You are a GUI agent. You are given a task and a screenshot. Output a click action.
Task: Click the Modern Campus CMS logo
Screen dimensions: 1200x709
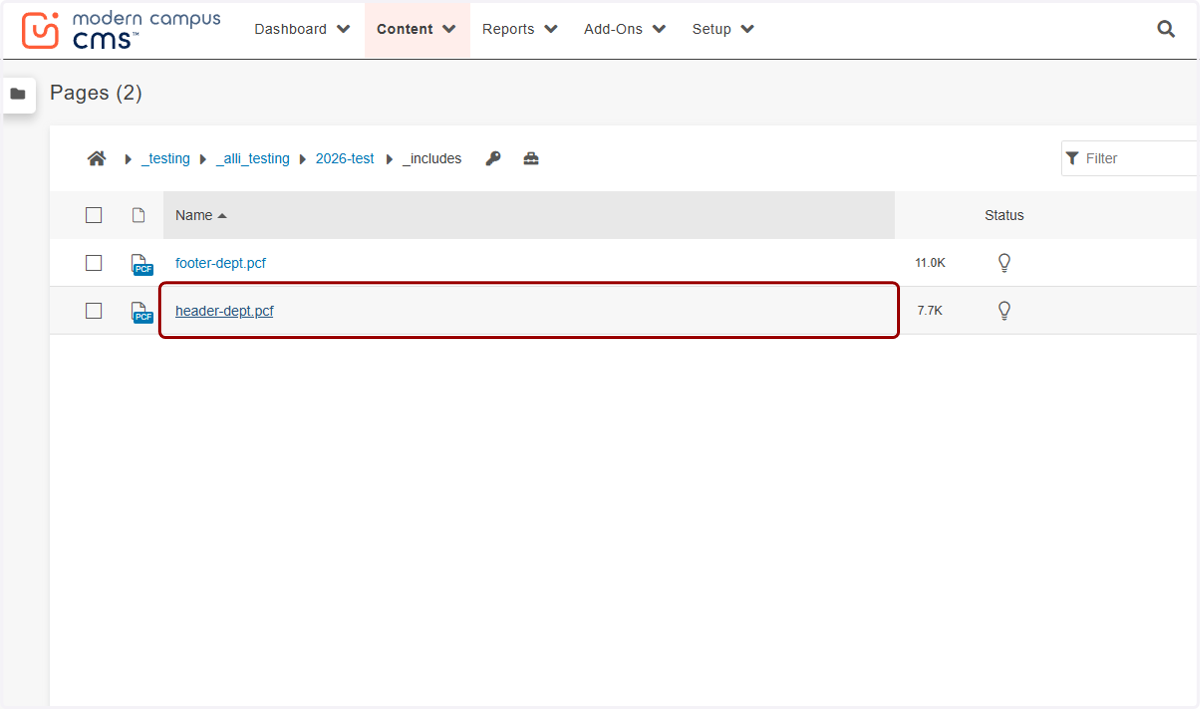click(x=121, y=30)
